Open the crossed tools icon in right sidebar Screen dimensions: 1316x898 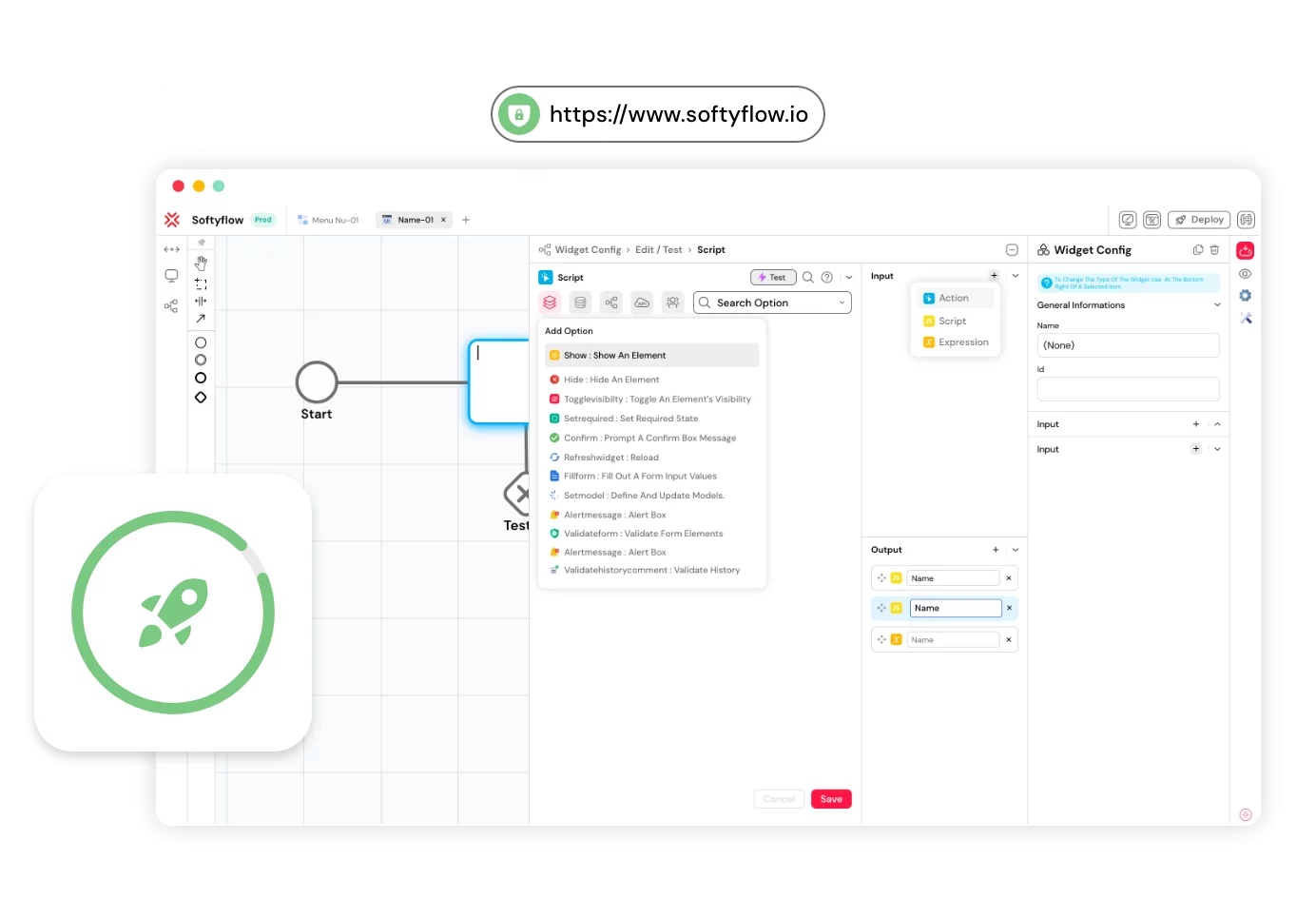(x=1246, y=319)
